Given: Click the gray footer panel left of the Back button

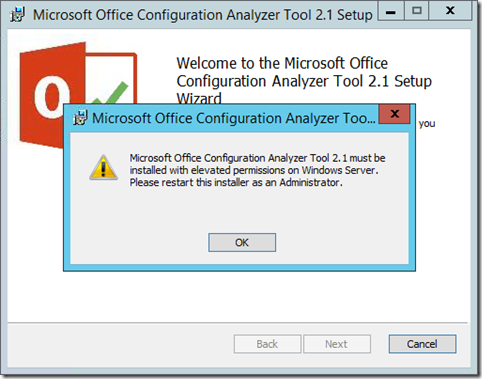Looking at the screenshot, I should point(120,344).
